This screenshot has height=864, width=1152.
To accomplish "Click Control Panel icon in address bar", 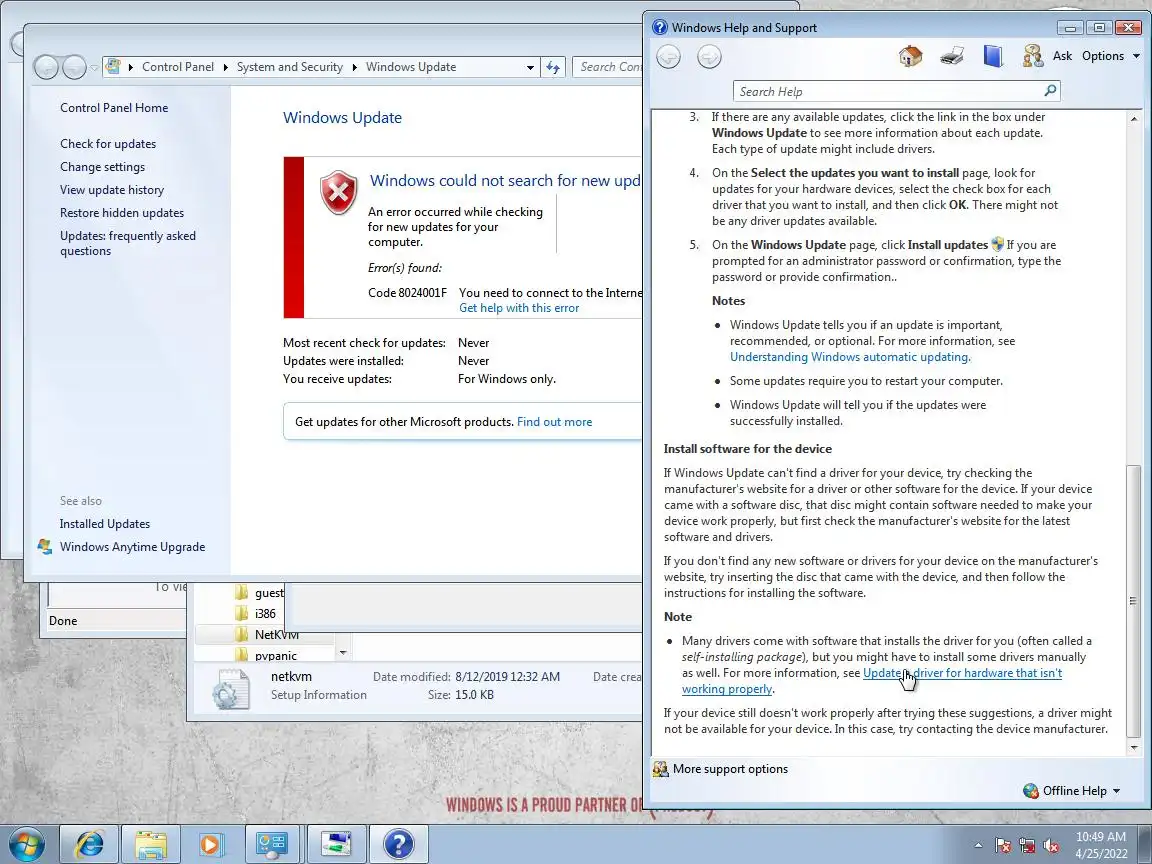I will click(113, 66).
